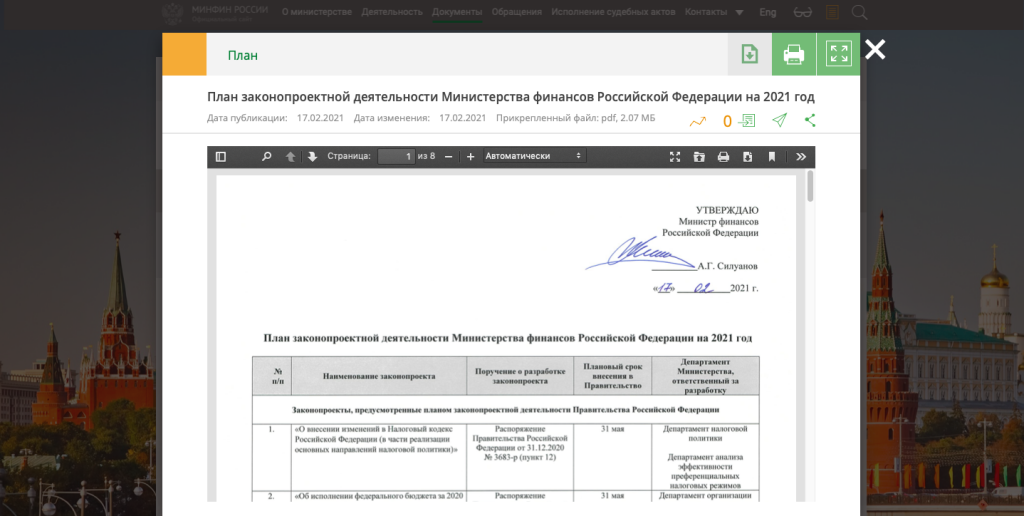Print from the PDF viewer toolbar

click(723, 157)
